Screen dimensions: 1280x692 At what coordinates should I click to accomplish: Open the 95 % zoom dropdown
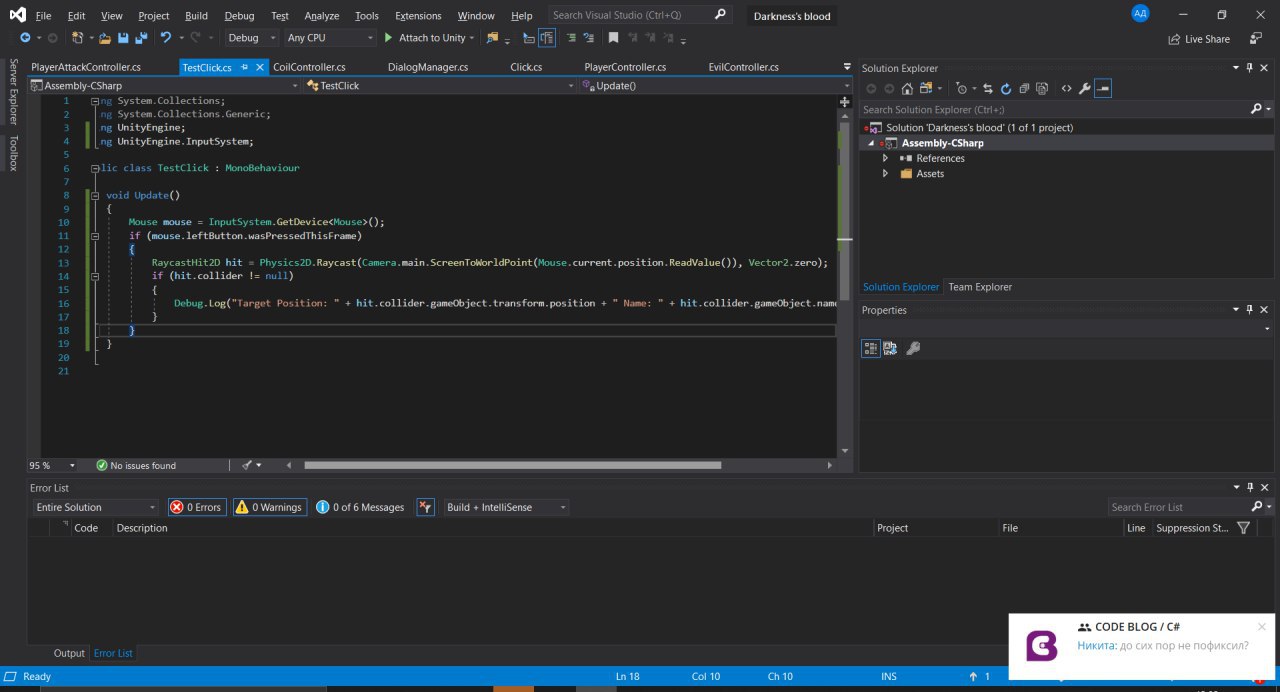pos(53,465)
